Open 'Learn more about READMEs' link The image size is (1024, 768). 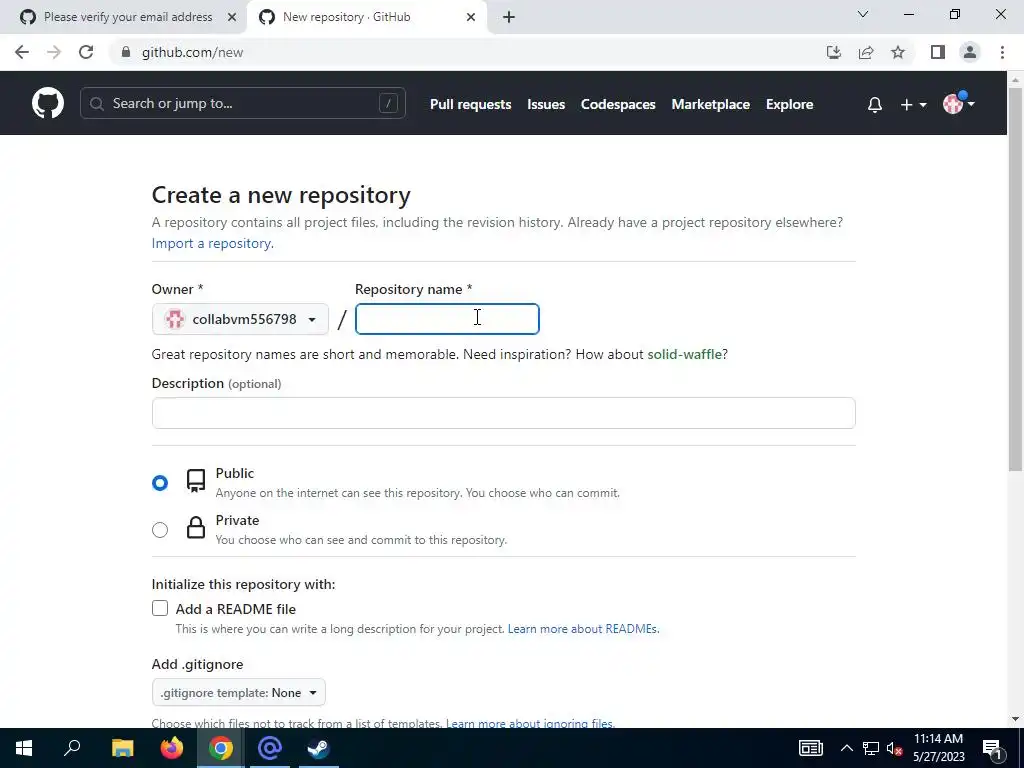point(583,629)
